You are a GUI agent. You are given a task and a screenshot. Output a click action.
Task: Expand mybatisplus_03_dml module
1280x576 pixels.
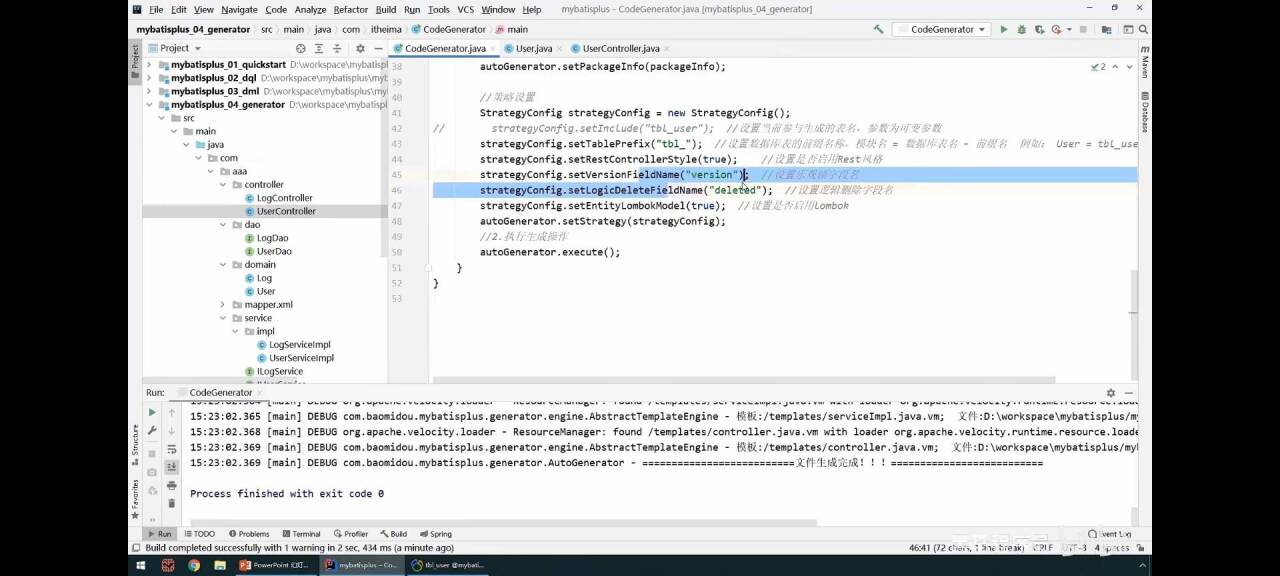(149, 91)
